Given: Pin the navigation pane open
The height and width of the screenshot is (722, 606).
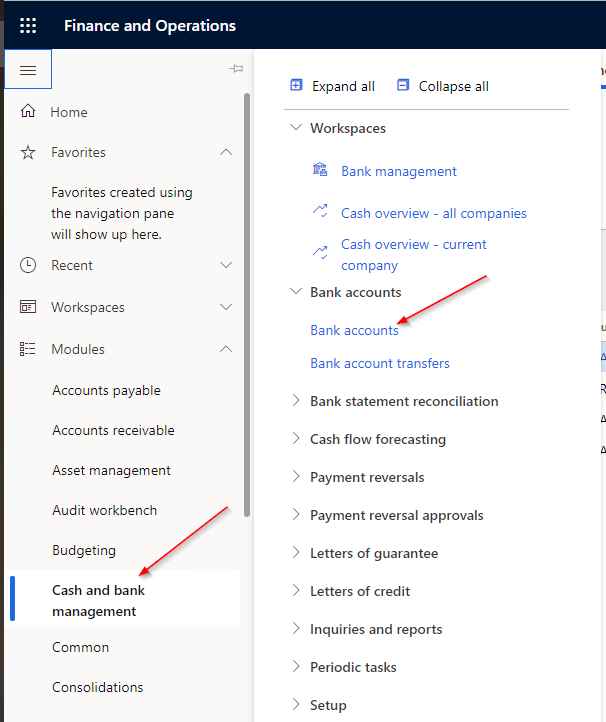Looking at the screenshot, I should (236, 69).
